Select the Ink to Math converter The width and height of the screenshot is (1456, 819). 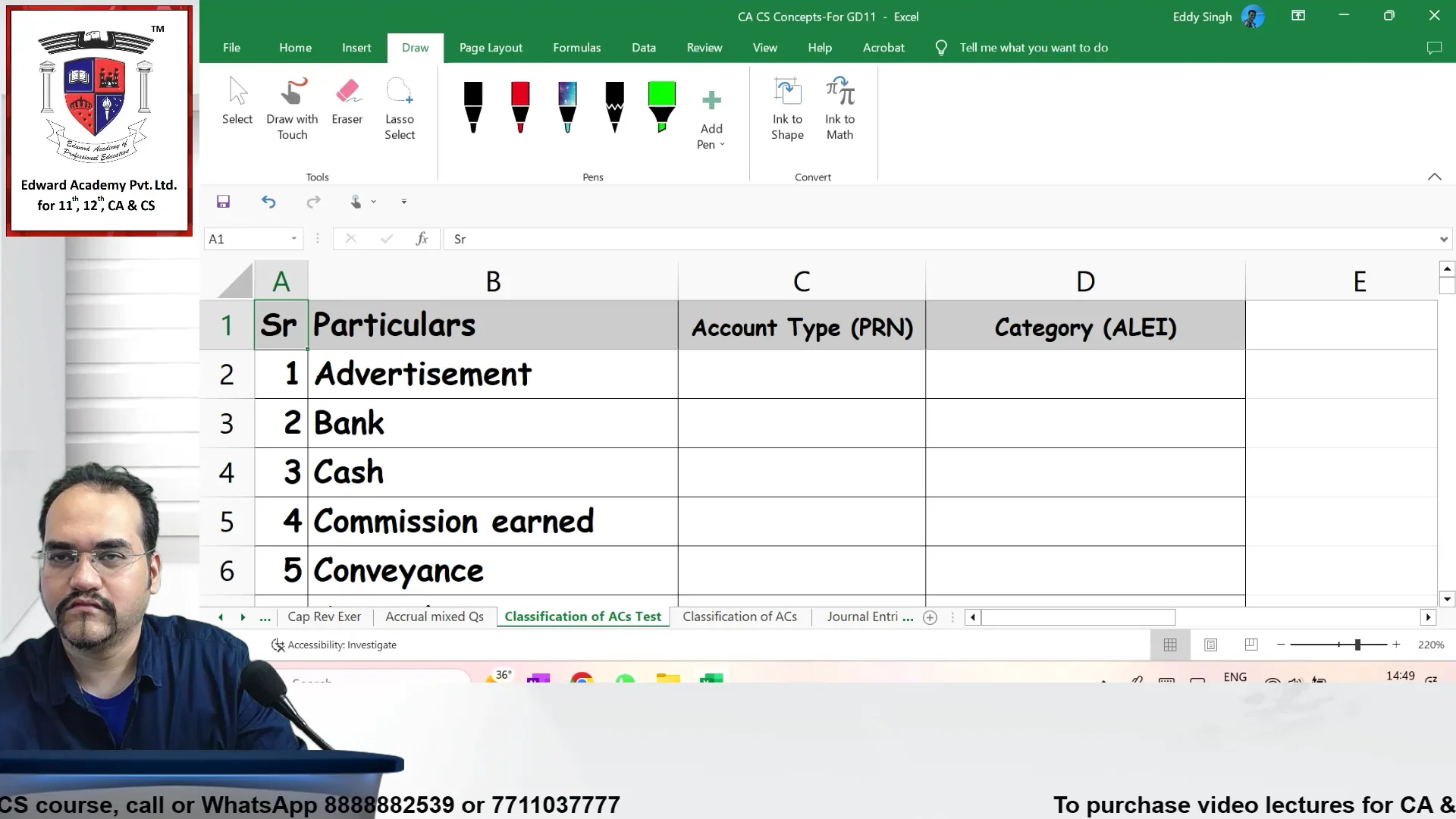[x=839, y=106]
